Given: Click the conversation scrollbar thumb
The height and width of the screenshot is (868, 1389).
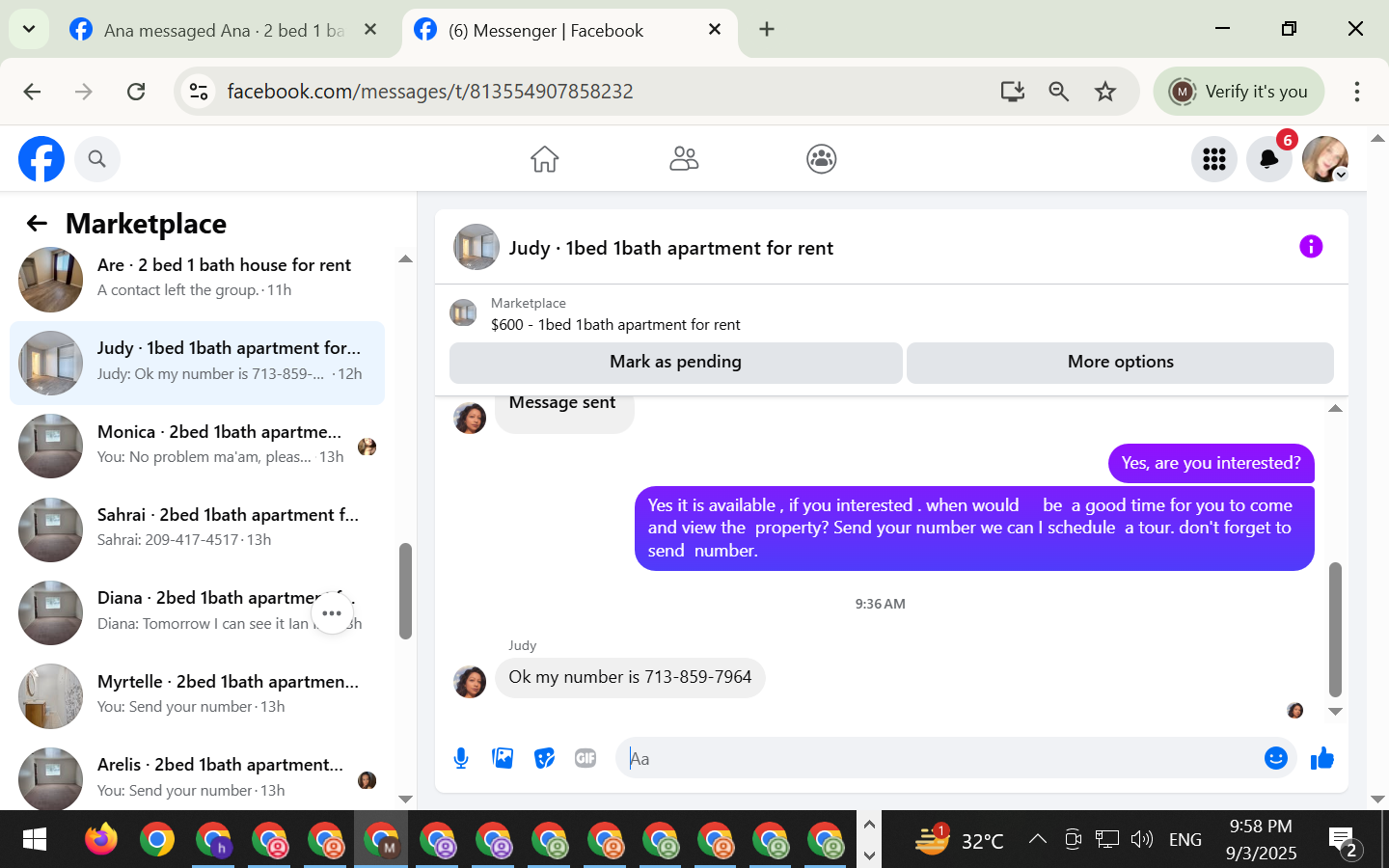Looking at the screenshot, I should coord(1335,629).
